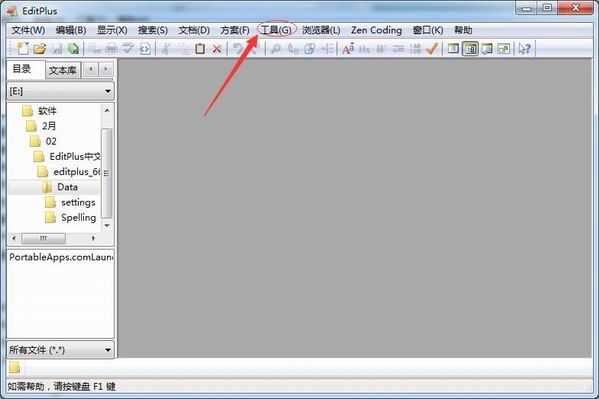
Task: Click the horizontal scrollbar thumb in directory panel
Action: (43, 238)
